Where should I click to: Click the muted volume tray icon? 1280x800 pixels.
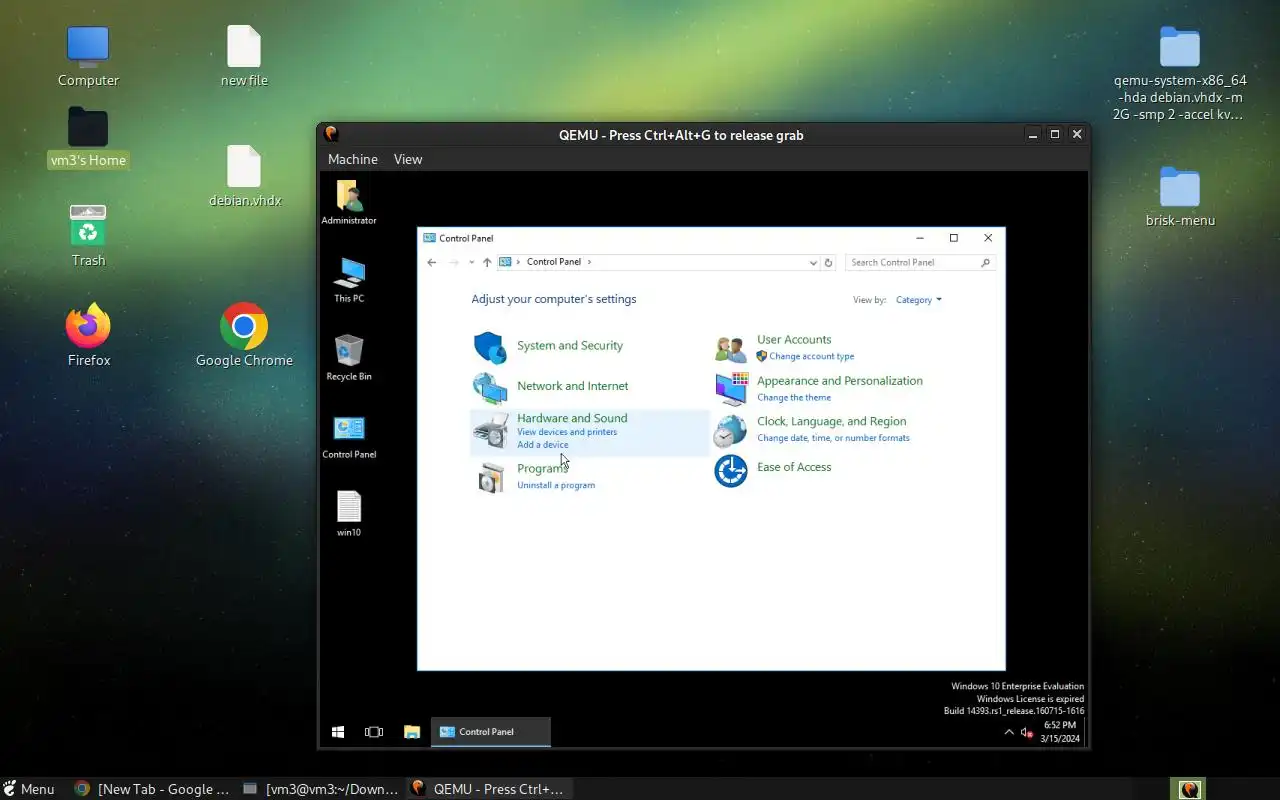pyautogui.click(x=1027, y=732)
